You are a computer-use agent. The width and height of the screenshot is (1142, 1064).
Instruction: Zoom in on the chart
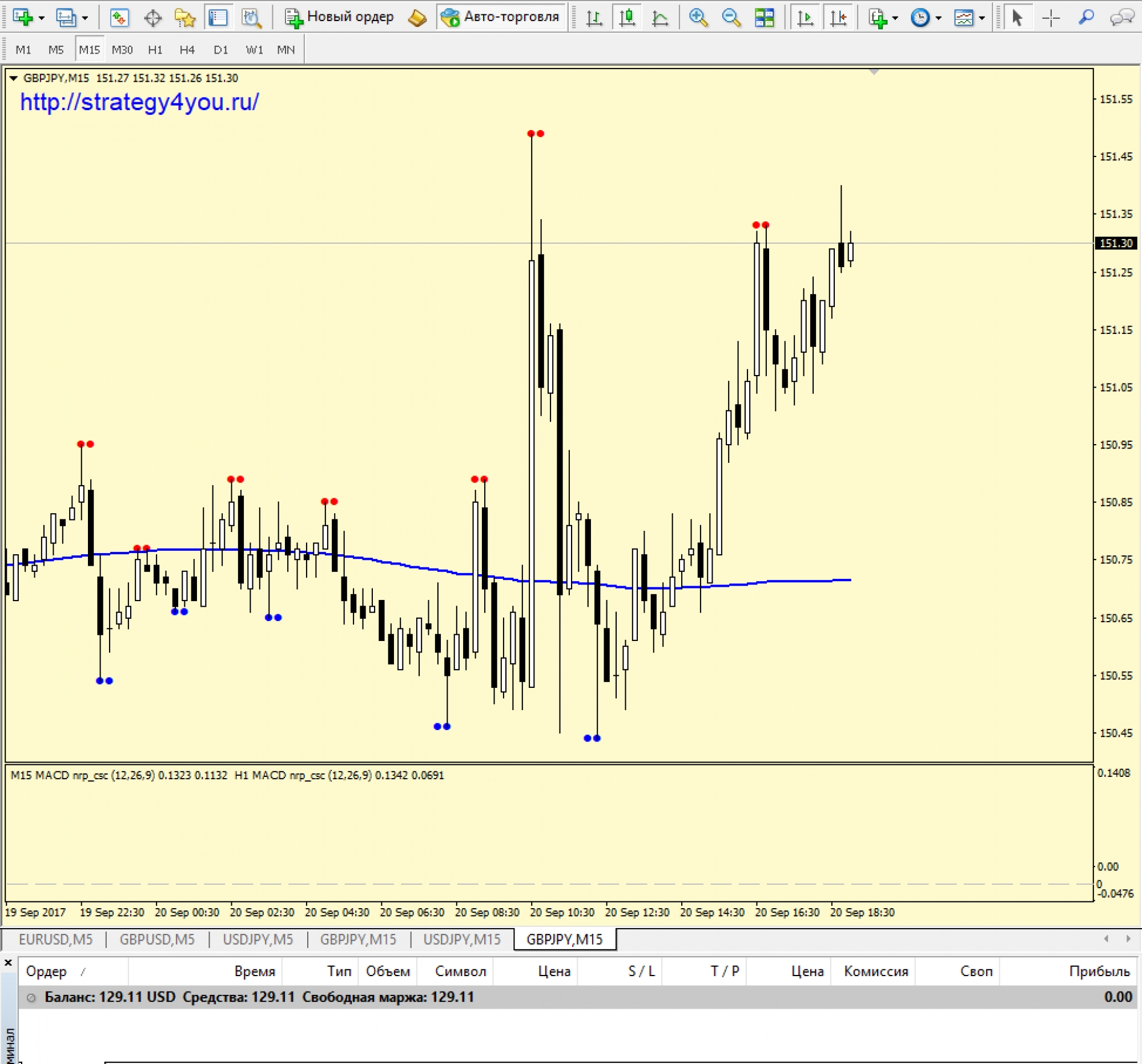[x=698, y=18]
